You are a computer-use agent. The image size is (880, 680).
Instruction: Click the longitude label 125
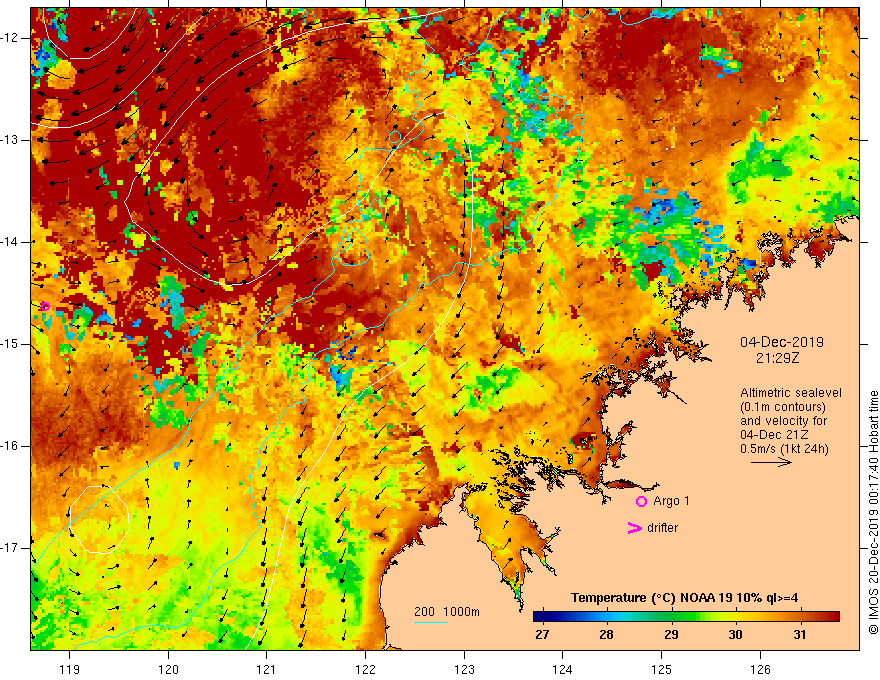point(662,669)
